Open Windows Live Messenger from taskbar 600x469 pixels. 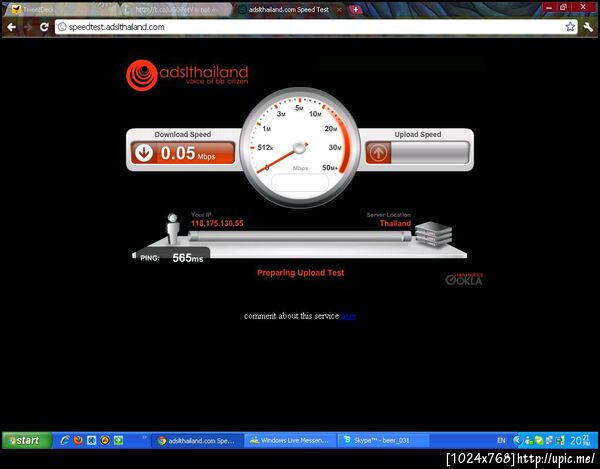pos(290,441)
